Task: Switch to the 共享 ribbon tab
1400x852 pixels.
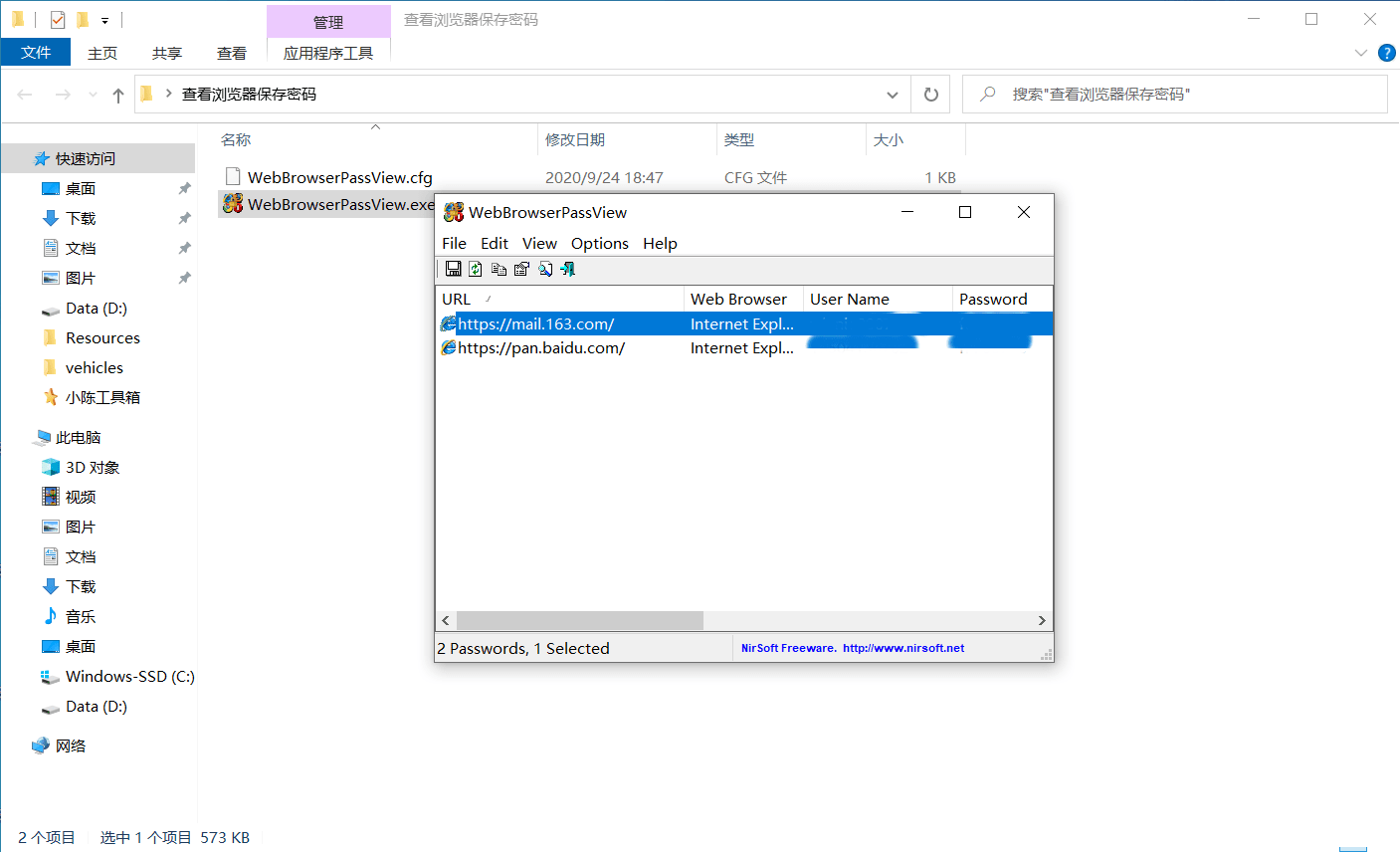Action: (167, 53)
